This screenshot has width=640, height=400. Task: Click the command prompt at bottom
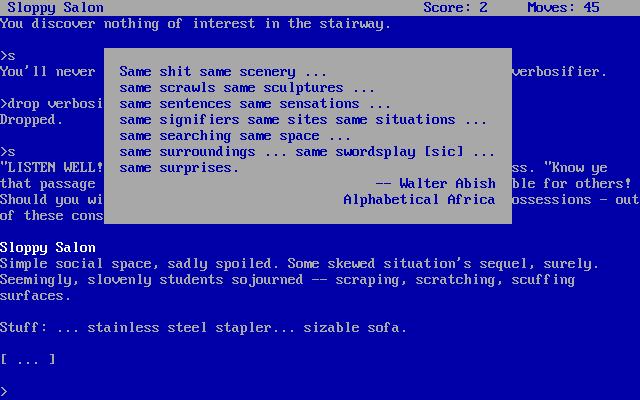[x=4, y=391]
